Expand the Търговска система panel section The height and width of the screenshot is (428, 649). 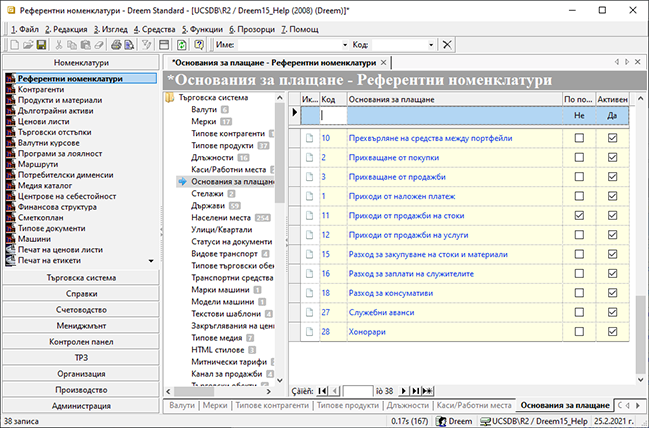[x=81, y=278]
